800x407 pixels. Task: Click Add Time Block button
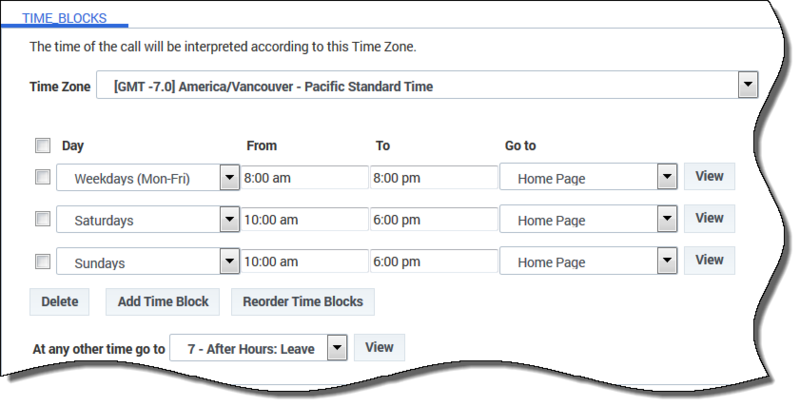(x=163, y=301)
